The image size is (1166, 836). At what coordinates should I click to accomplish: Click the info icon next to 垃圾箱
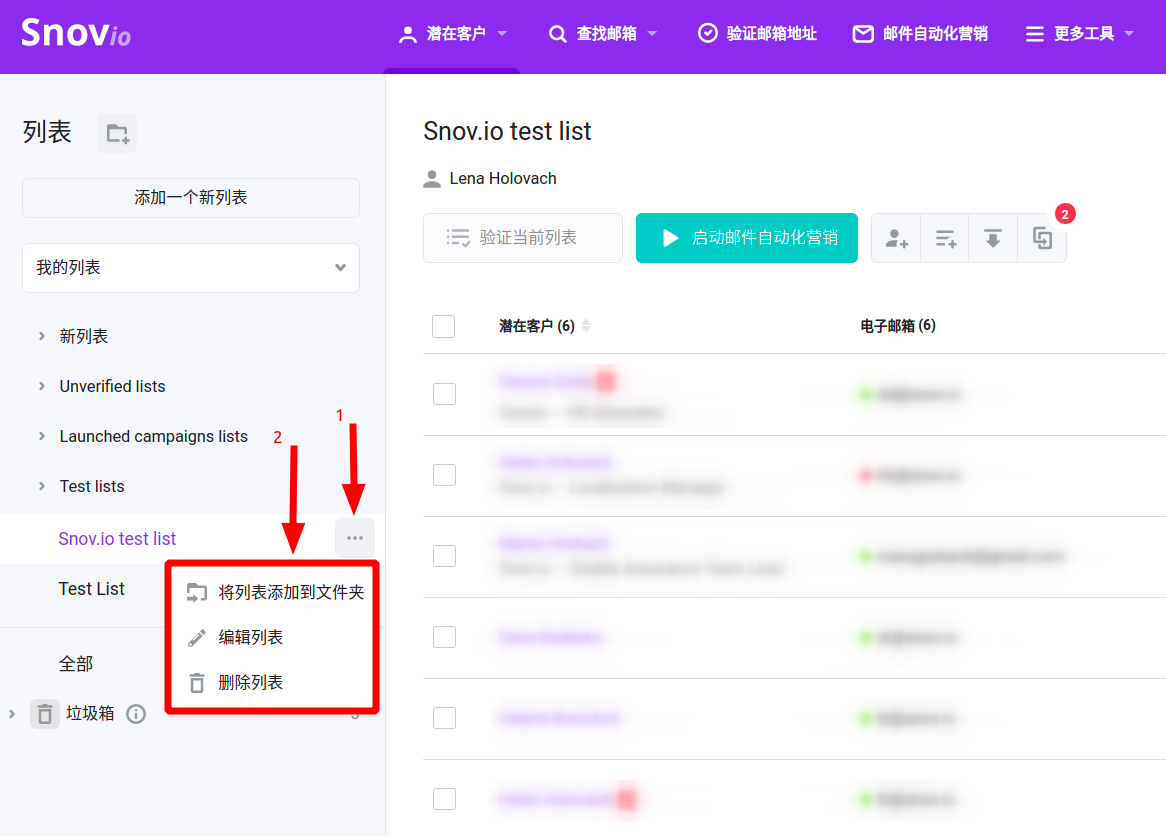tap(136, 714)
